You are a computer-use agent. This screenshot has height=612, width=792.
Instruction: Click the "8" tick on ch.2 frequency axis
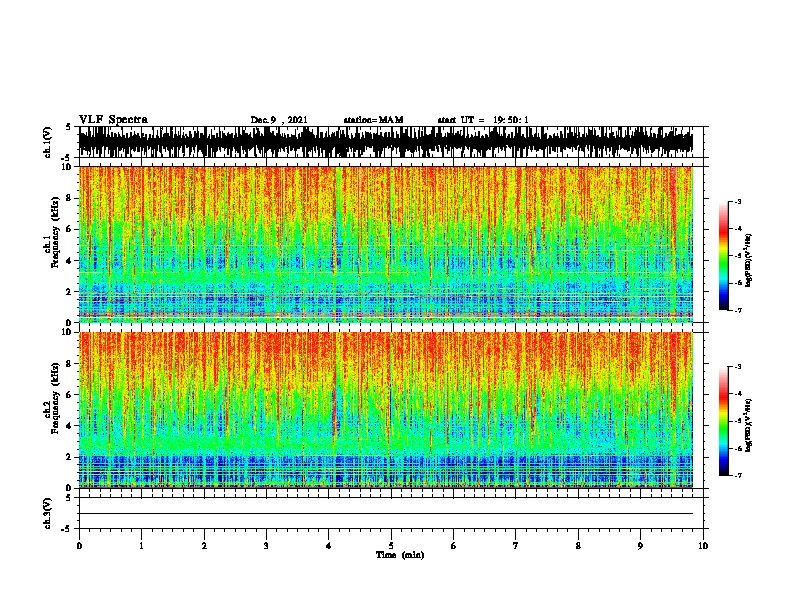click(x=69, y=363)
